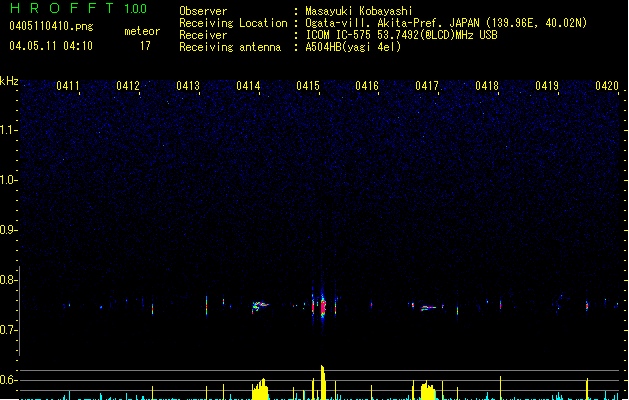
Task: Click time marker 0414
Action: click(248, 86)
